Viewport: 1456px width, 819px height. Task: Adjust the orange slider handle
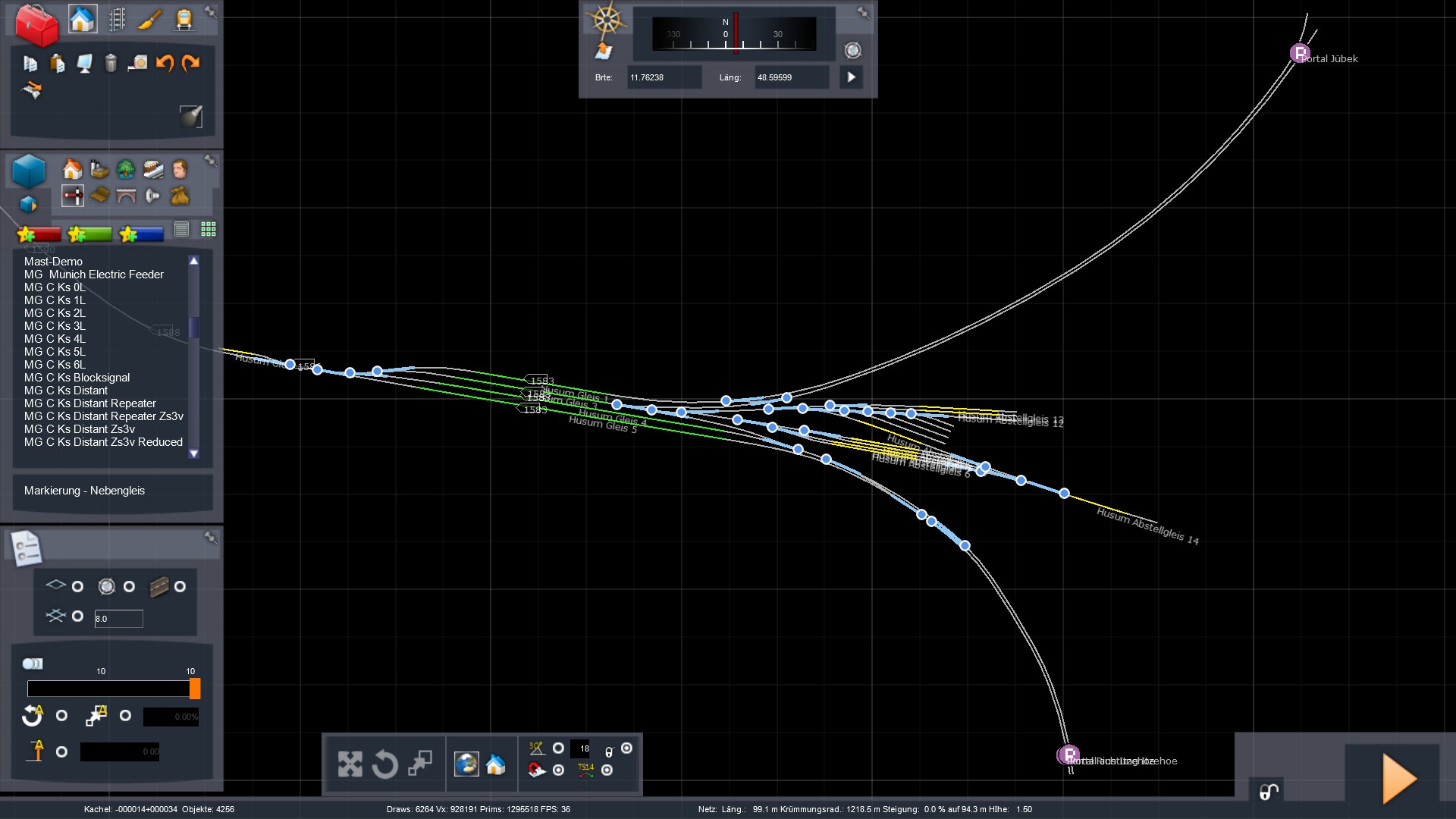coord(195,689)
